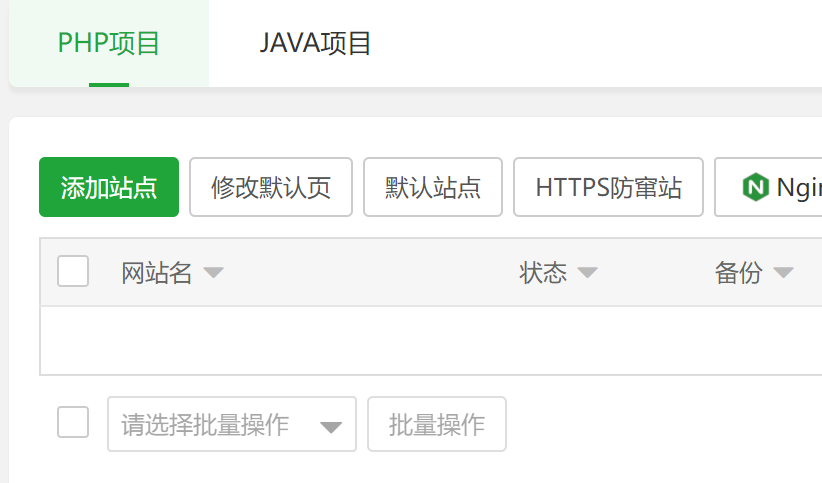The width and height of the screenshot is (822, 483).
Task: Tick the checkbox beside batch operation selector
Action: [73, 422]
